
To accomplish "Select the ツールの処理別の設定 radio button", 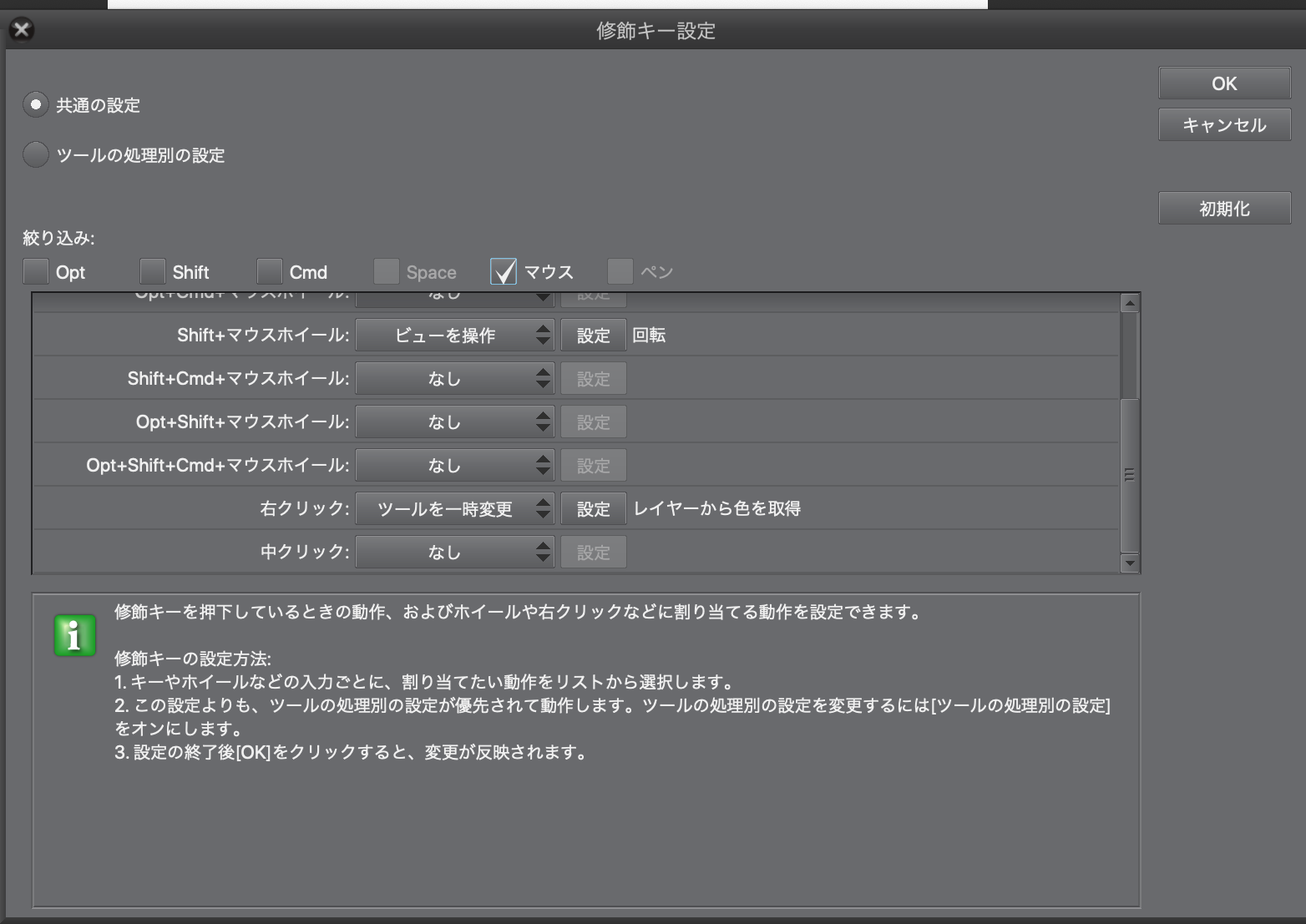I will pos(35,155).
